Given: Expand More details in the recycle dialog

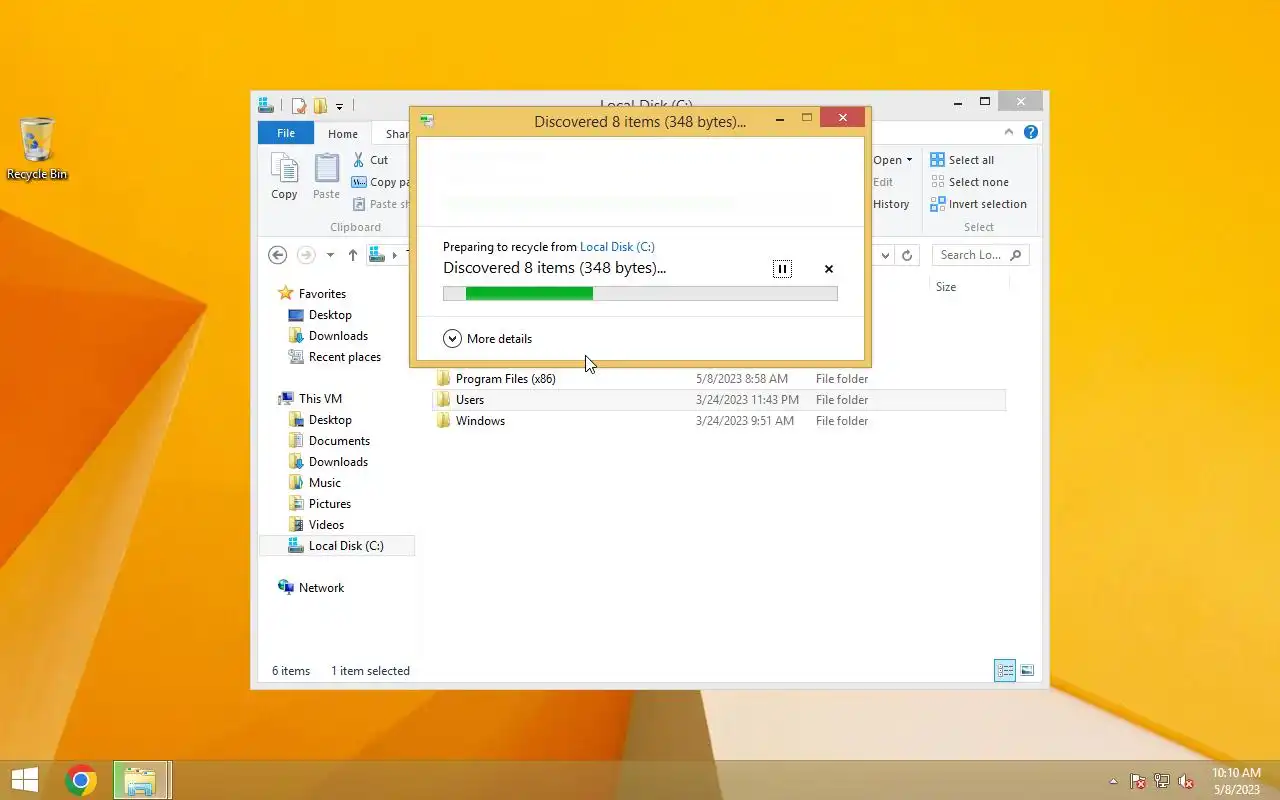Looking at the screenshot, I should click(488, 339).
